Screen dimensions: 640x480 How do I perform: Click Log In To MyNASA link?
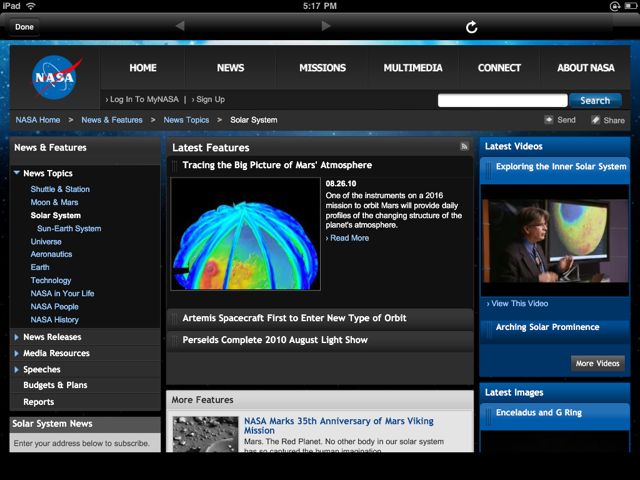point(142,99)
